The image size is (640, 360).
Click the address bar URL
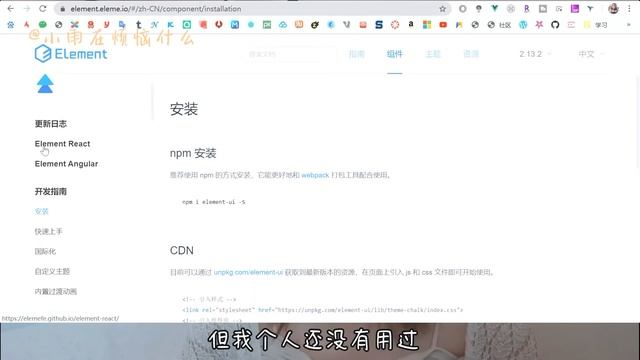click(x=156, y=9)
